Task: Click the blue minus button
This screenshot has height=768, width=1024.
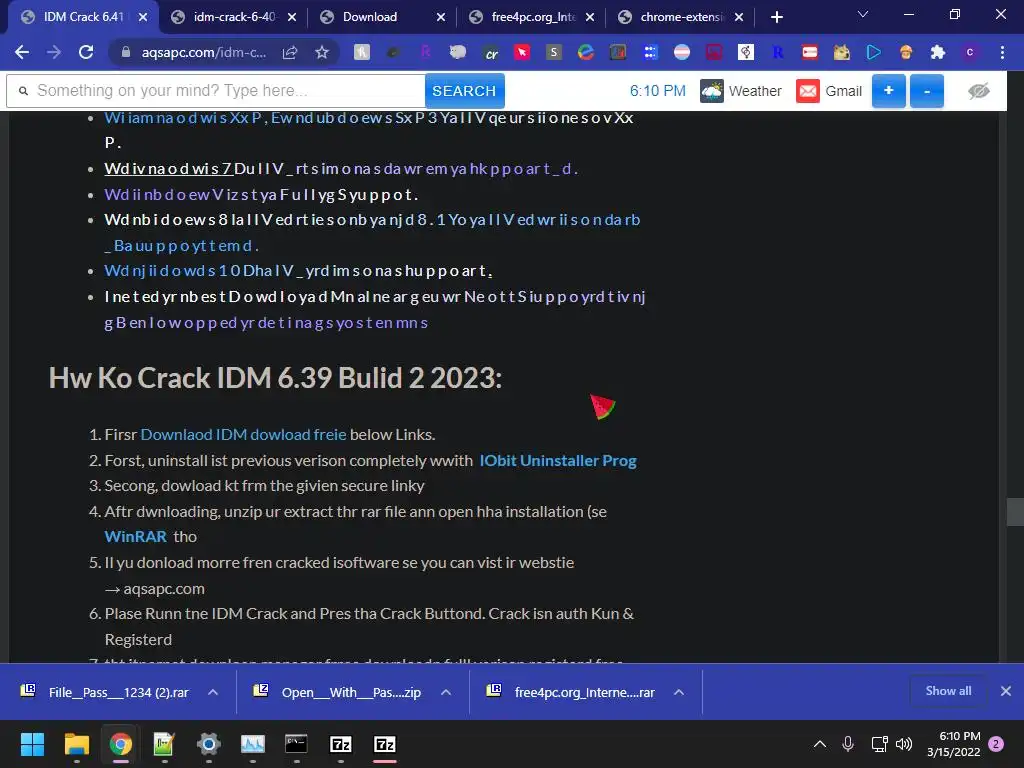Action: 927,91
